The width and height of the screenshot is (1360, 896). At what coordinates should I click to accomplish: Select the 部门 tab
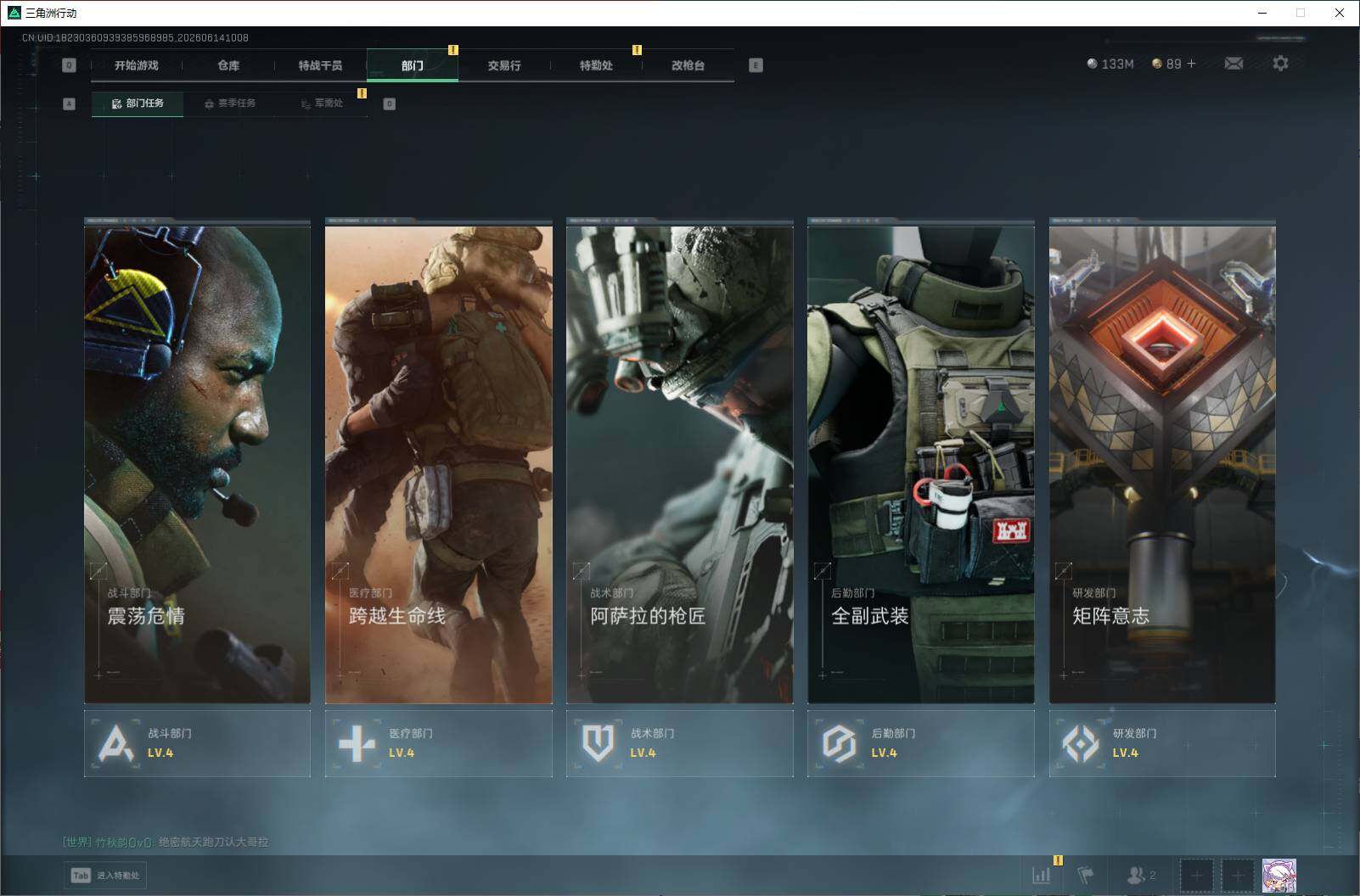[x=413, y=65]
